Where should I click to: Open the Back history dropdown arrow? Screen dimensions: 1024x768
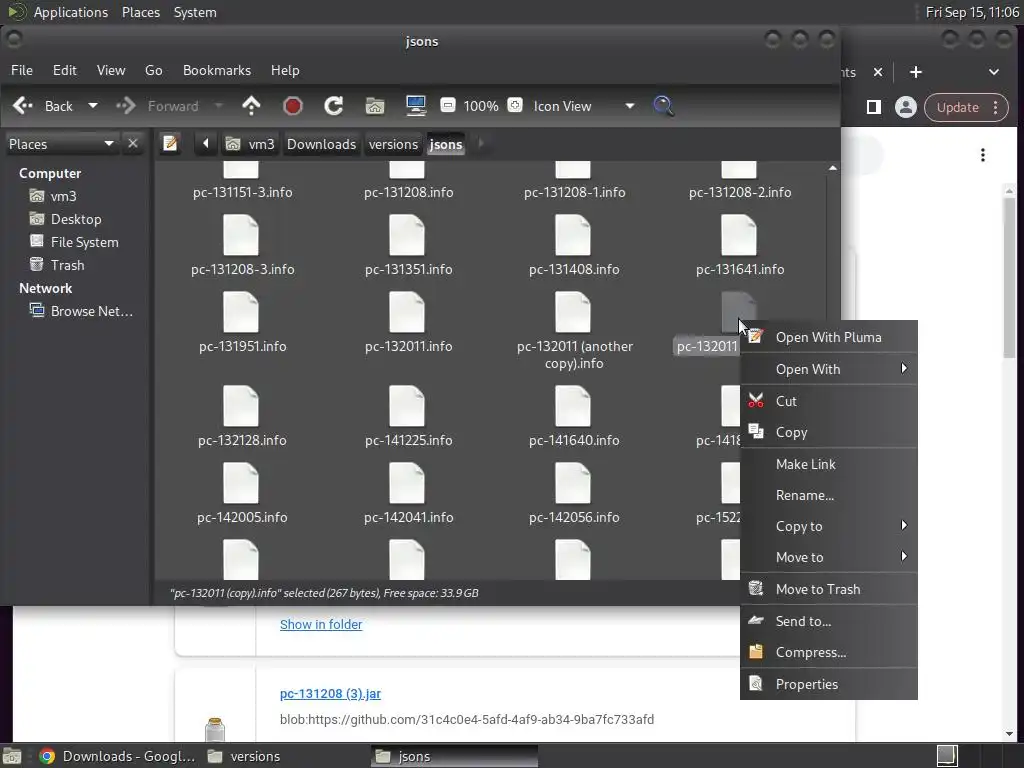pos(93,106)
